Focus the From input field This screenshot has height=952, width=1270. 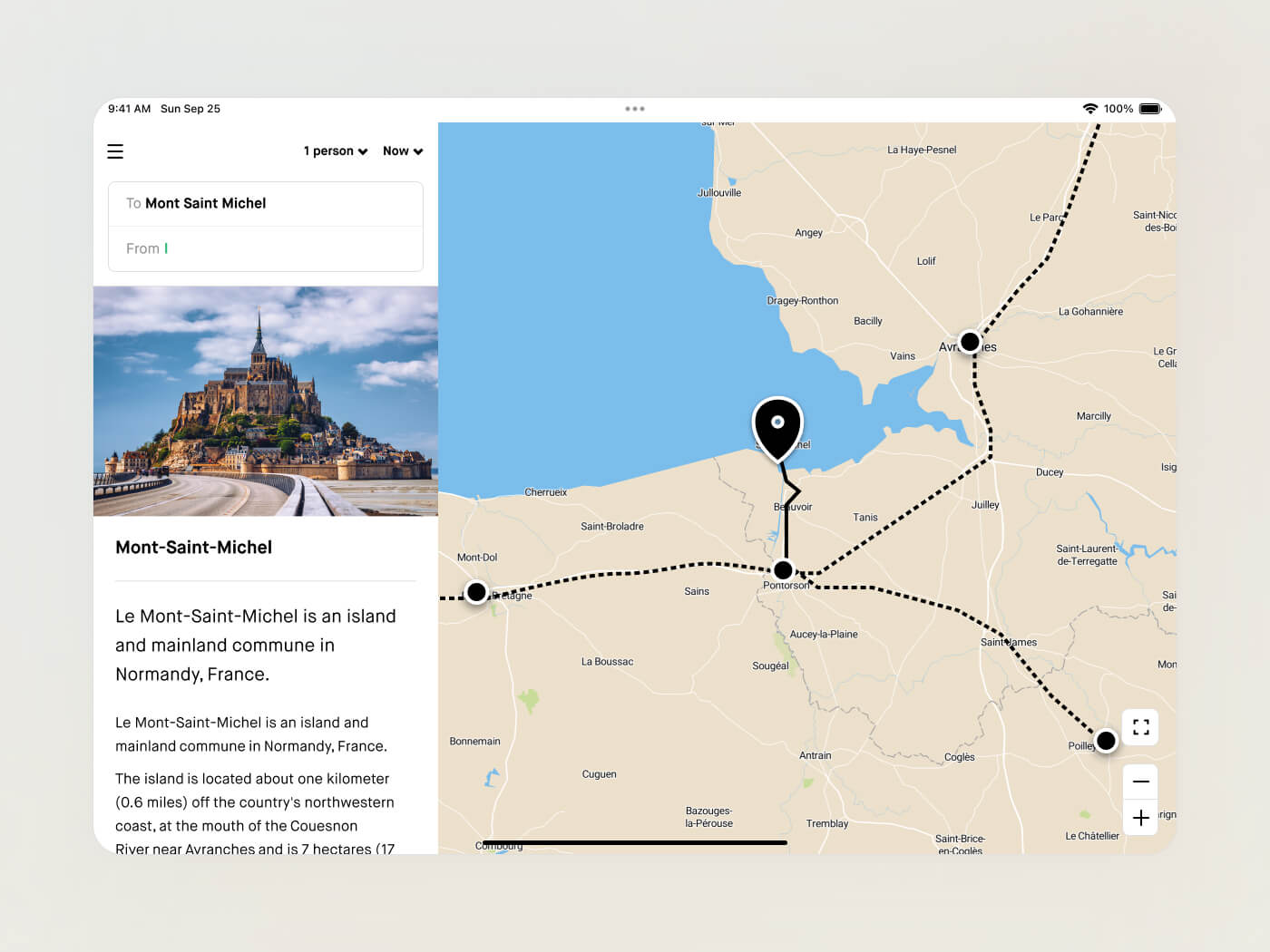click(x=266, y=248)
